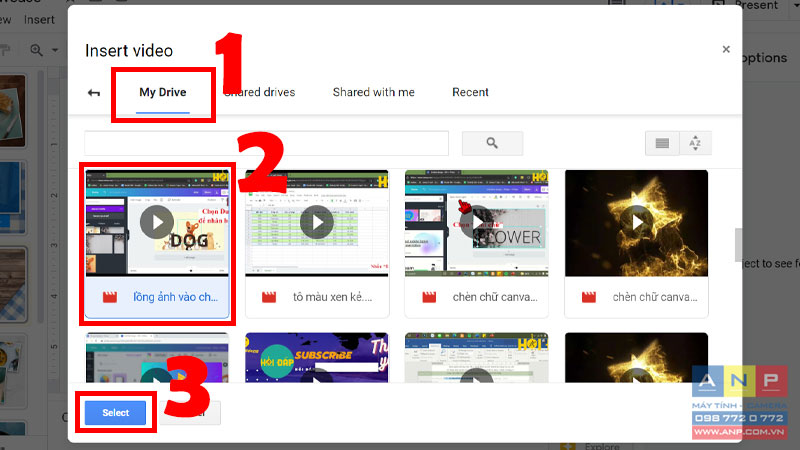Click the magnifier search button
Viewport: 800px width, 450px height.
click(492, 143)
